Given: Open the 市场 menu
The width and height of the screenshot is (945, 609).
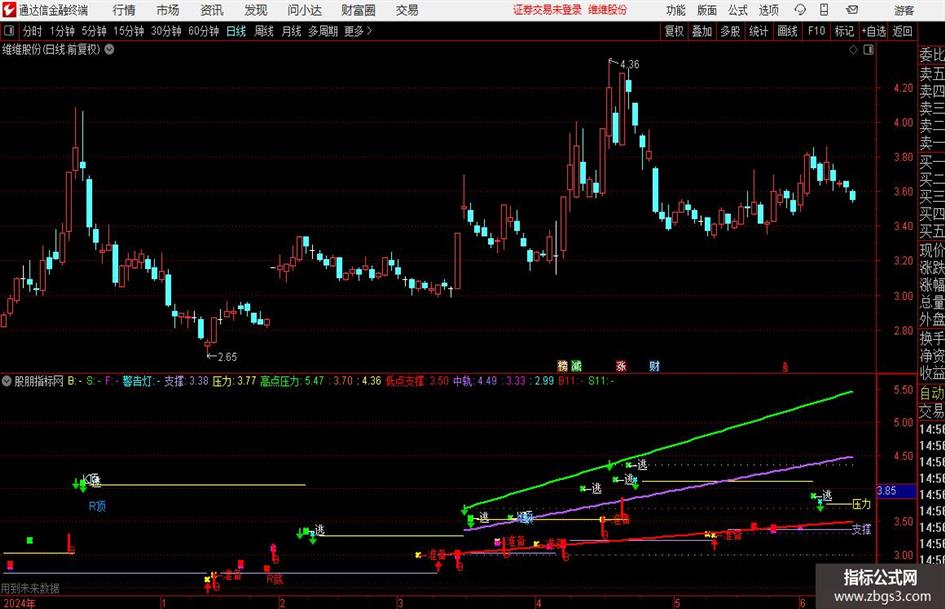Looking at the screenshot, I should [168, 10].
